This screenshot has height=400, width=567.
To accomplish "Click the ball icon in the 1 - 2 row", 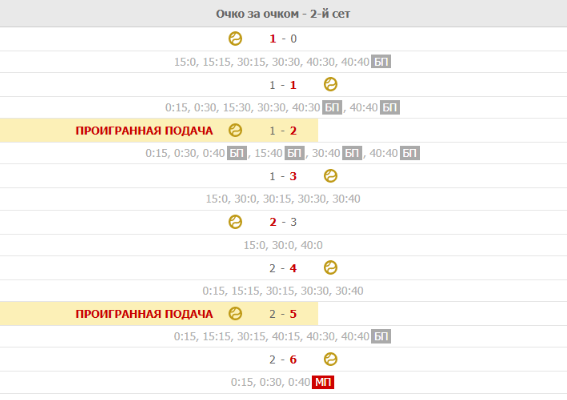I will (235, 130).
